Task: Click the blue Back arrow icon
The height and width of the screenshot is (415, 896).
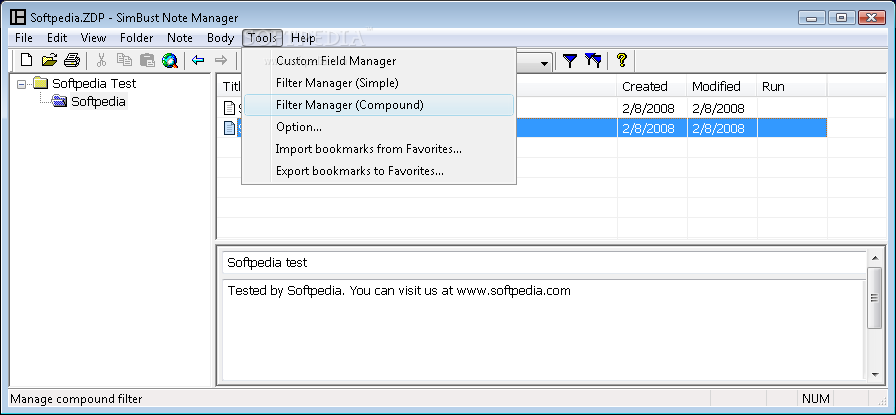Action: [198, 60]
